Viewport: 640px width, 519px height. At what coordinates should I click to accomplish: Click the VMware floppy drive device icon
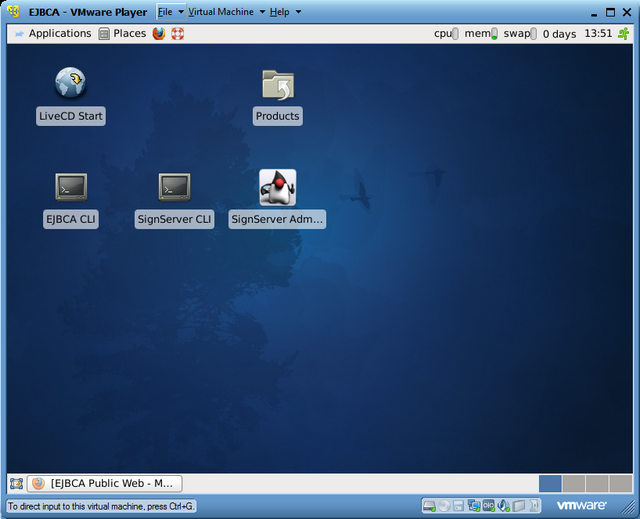tap(458, 506)
